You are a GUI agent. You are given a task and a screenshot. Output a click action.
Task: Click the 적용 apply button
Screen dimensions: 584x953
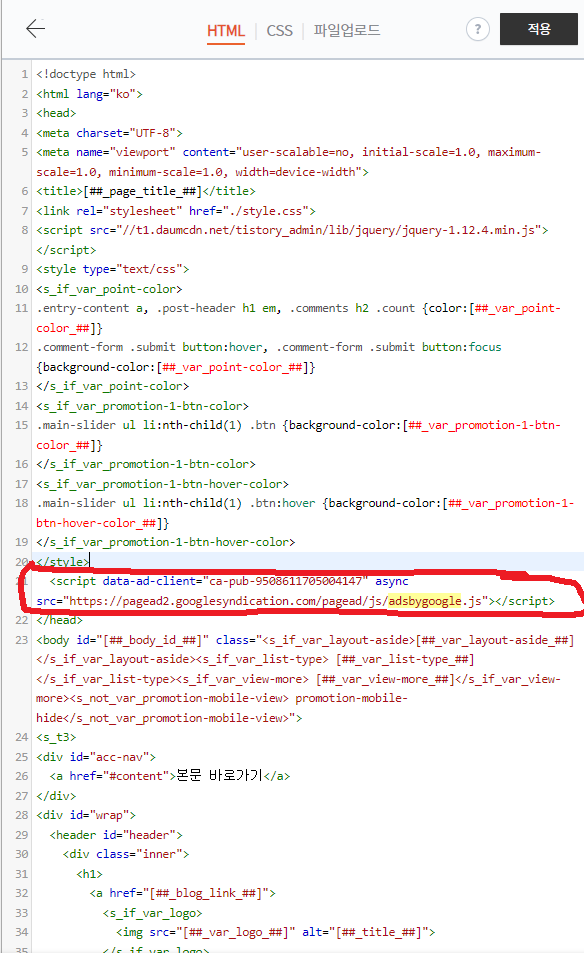tap(538, 29)
